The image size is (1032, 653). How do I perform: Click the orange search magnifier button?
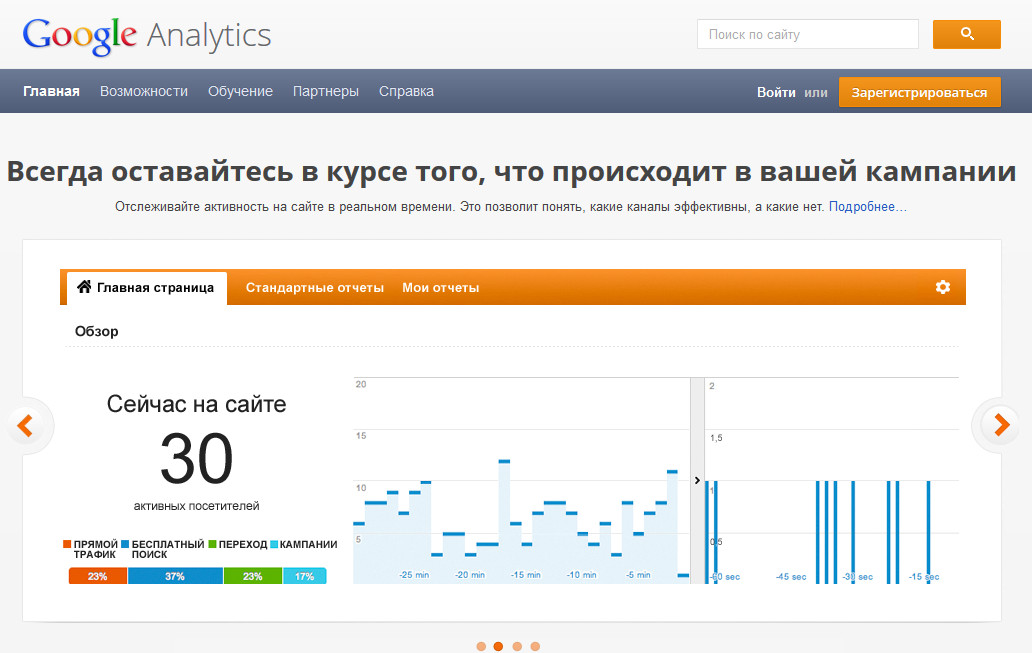pyautogui.click(x=966, y=34)
